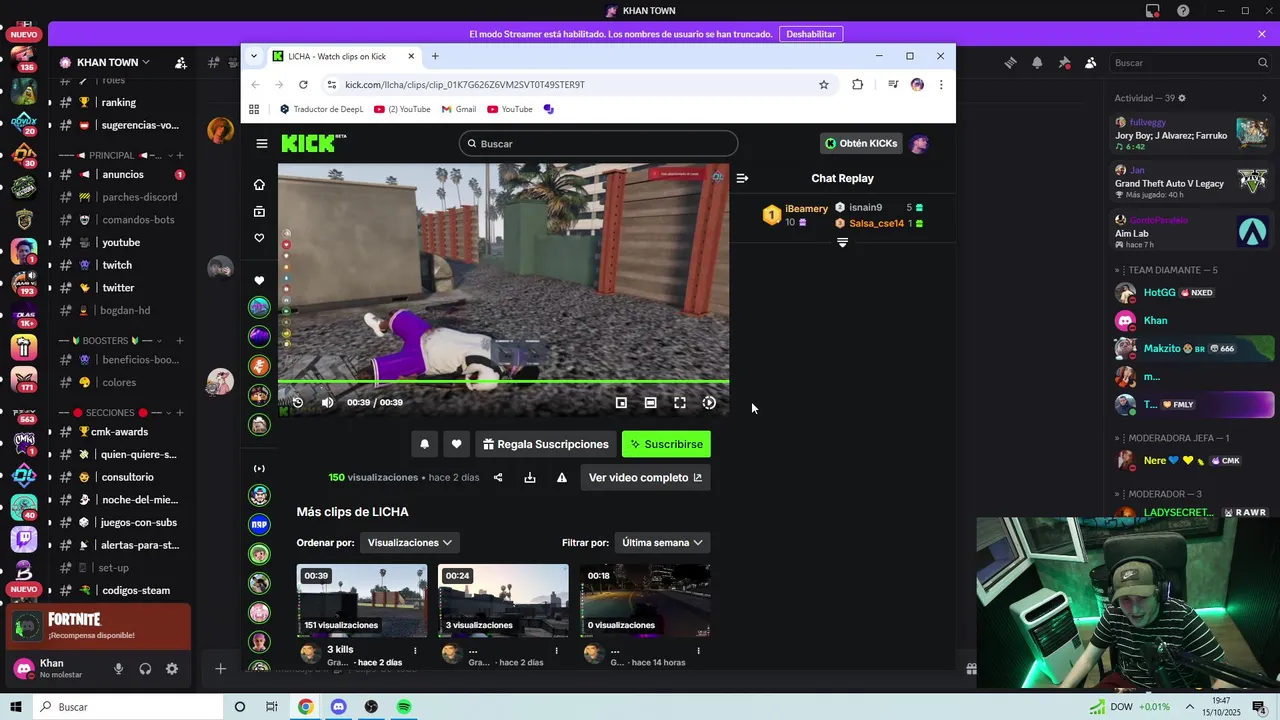Viewport: 1280px width, 720px height.
Task: Open Chrome extensions puzzle icon
Action: point(857,85)
